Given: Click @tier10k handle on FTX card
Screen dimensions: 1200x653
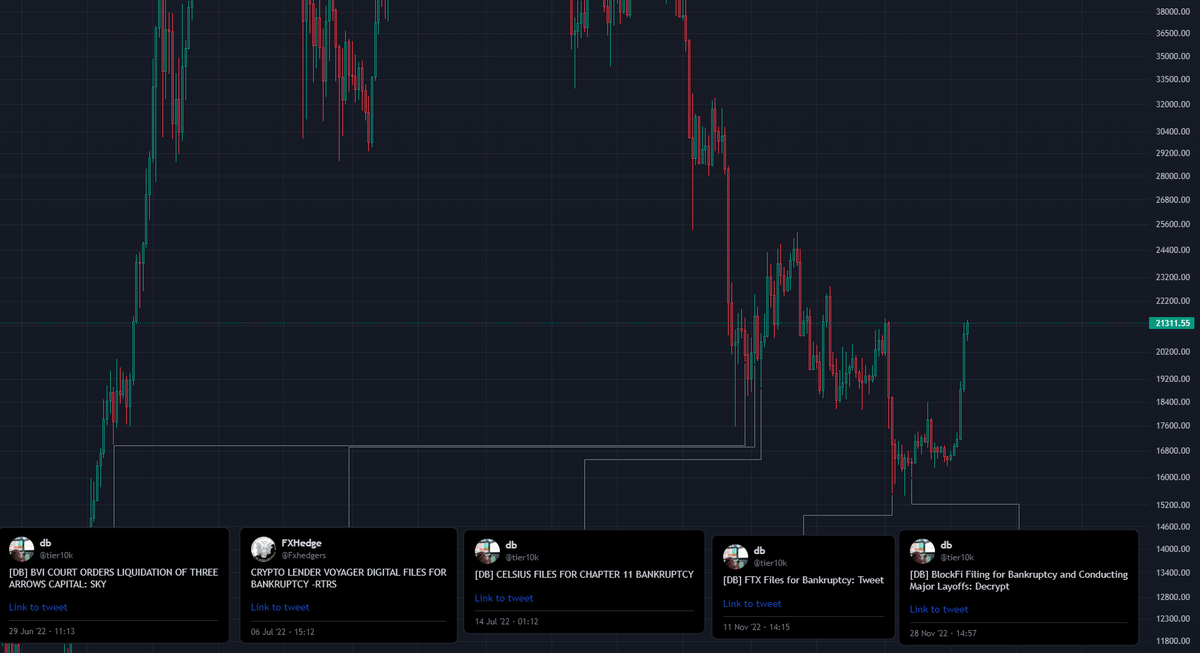Looking at the screenshot, I should point(770,563).
